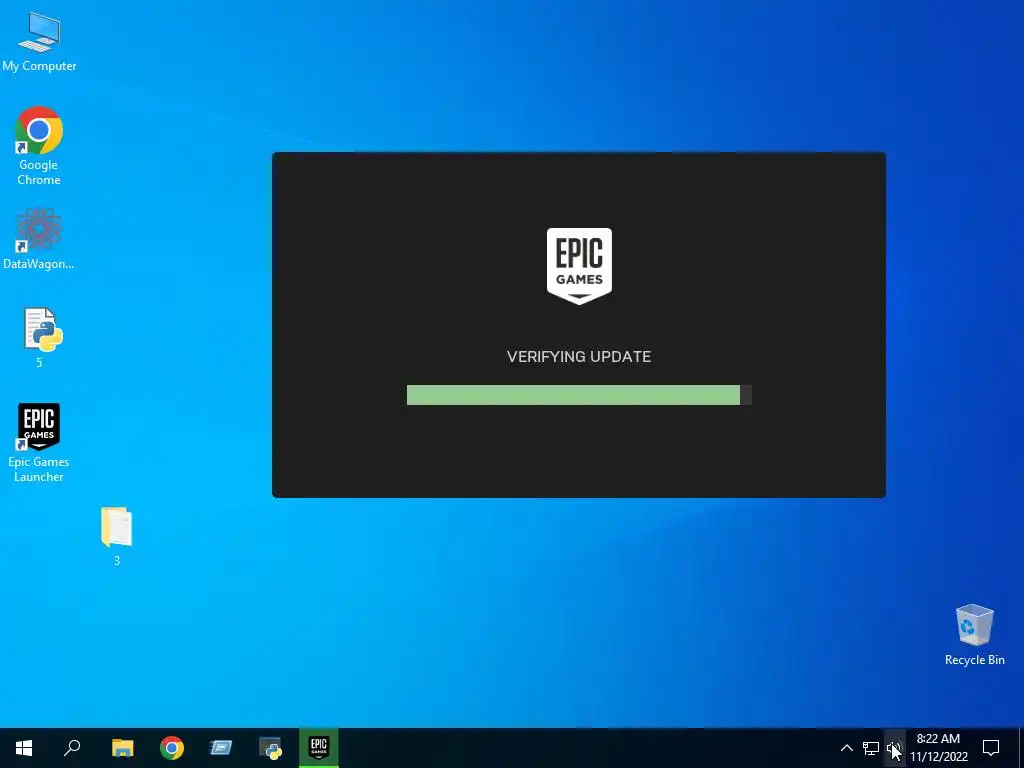1024x768 pixels.
Task: Open the blue window app in taskbar
Action: (221, 748)
